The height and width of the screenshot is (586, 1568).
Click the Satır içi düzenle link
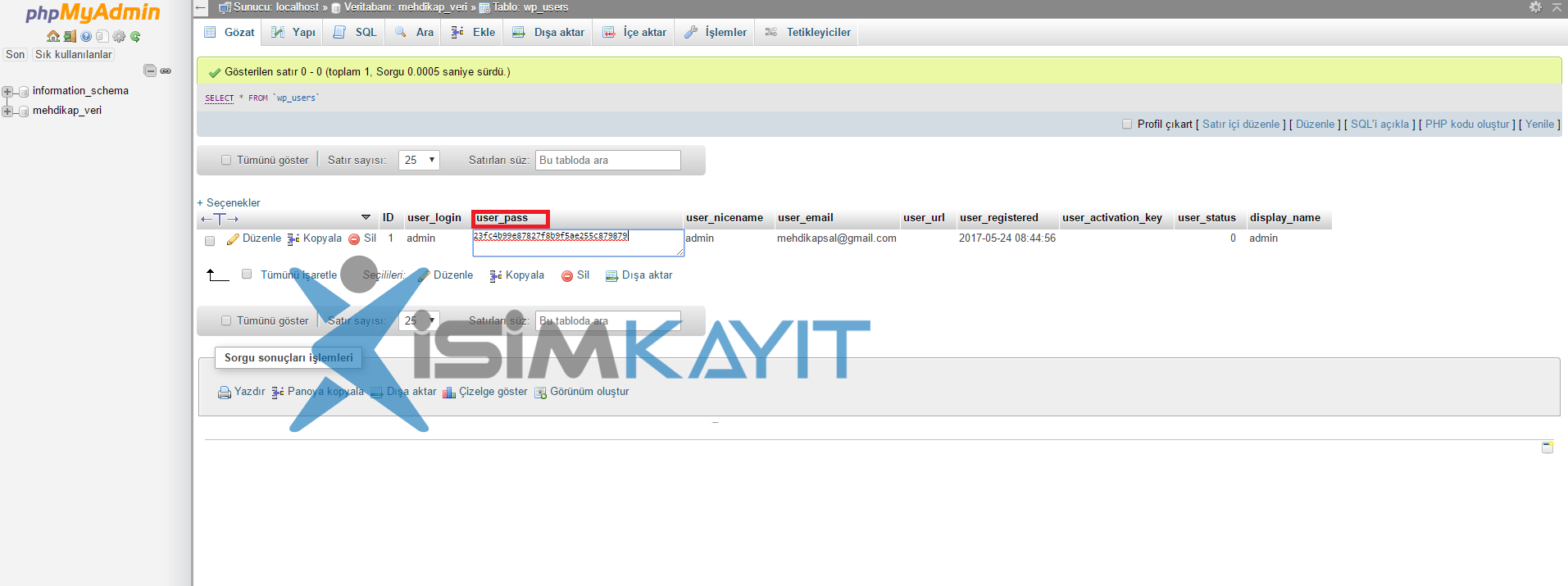tap(1241, 125)
